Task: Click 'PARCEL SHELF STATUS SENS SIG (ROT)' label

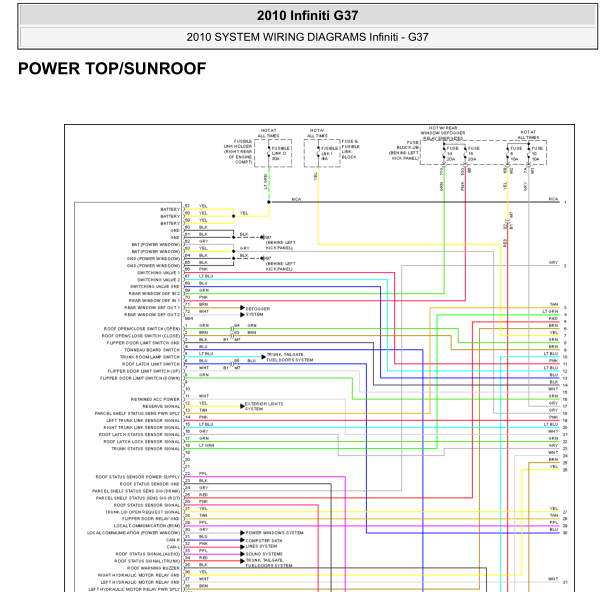Action: coord(138,498)
